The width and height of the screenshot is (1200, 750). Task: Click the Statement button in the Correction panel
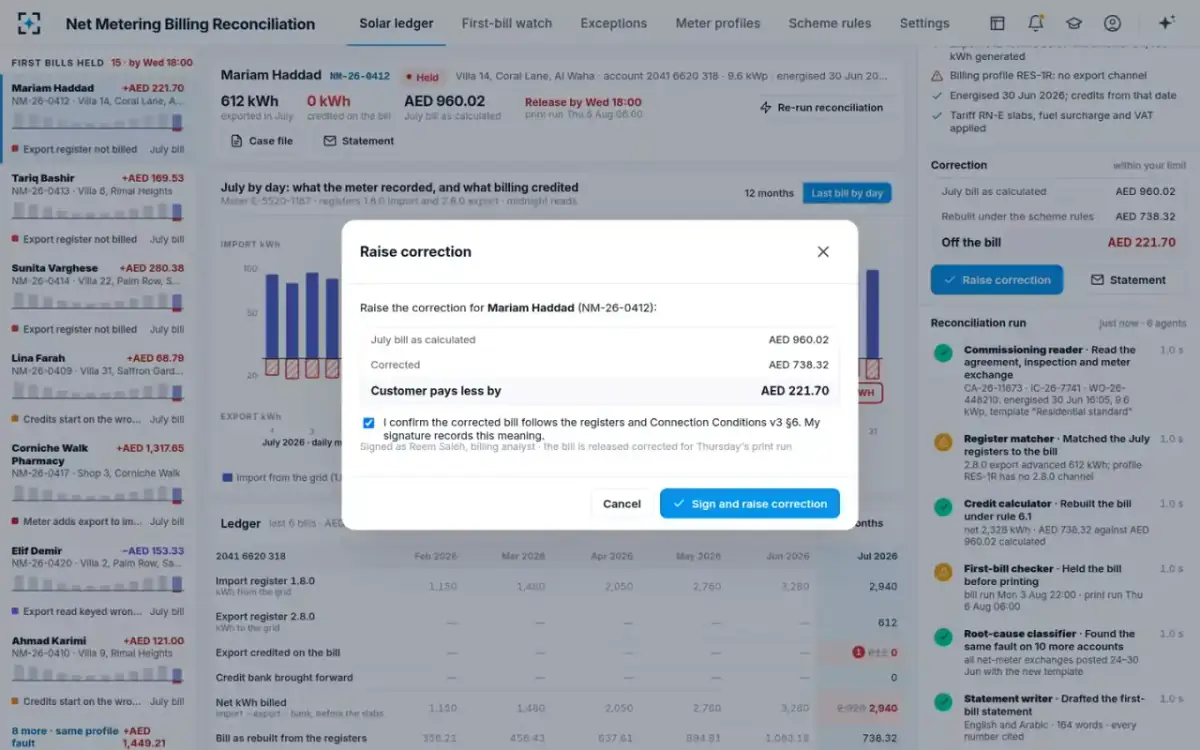click(x=1128, y=280)
